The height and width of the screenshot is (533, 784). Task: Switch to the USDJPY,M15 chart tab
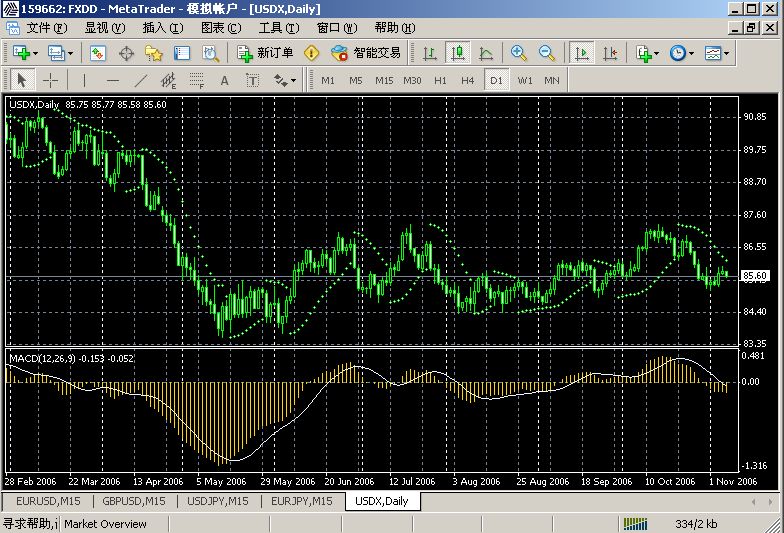point(217,501)
